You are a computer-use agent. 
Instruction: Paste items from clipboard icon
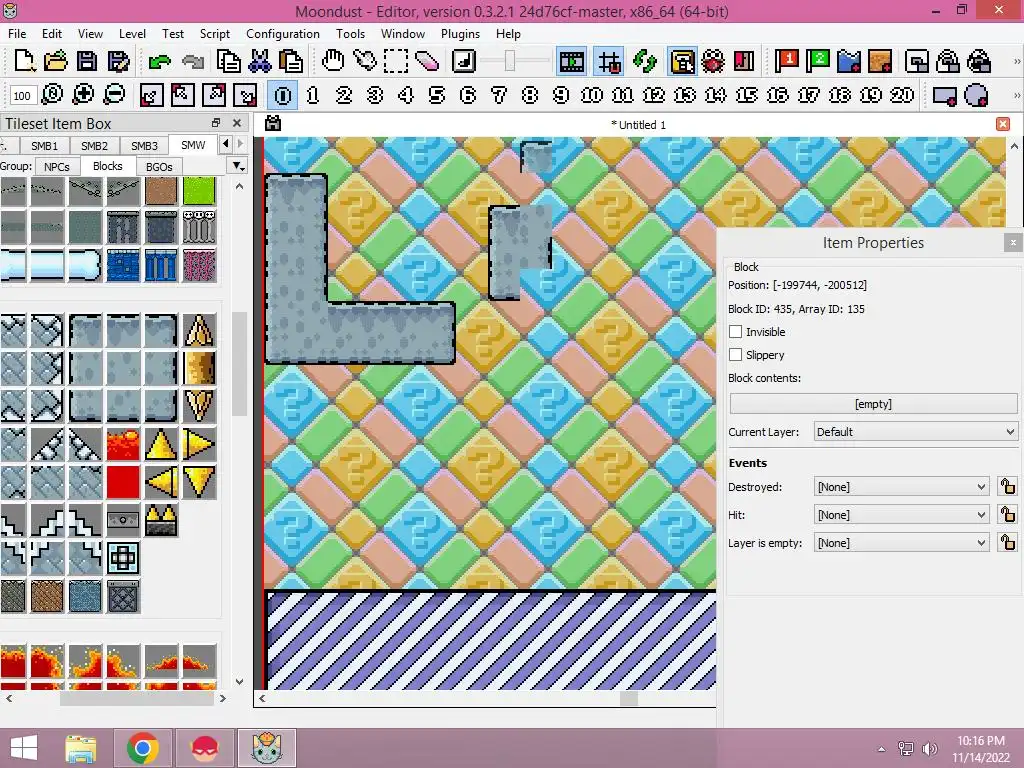tap(291, 61)
